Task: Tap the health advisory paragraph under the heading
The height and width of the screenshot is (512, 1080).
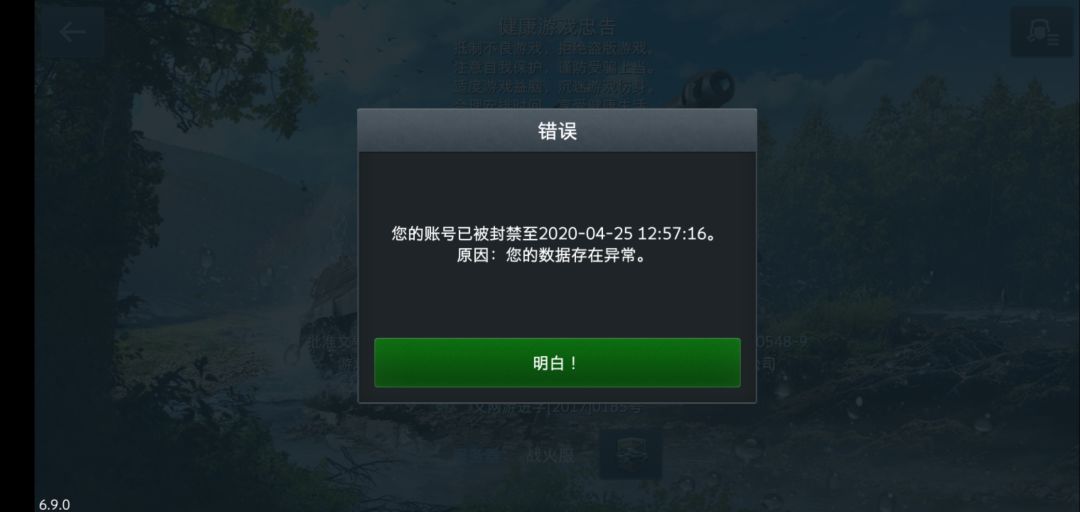Action: coord(554,74)
